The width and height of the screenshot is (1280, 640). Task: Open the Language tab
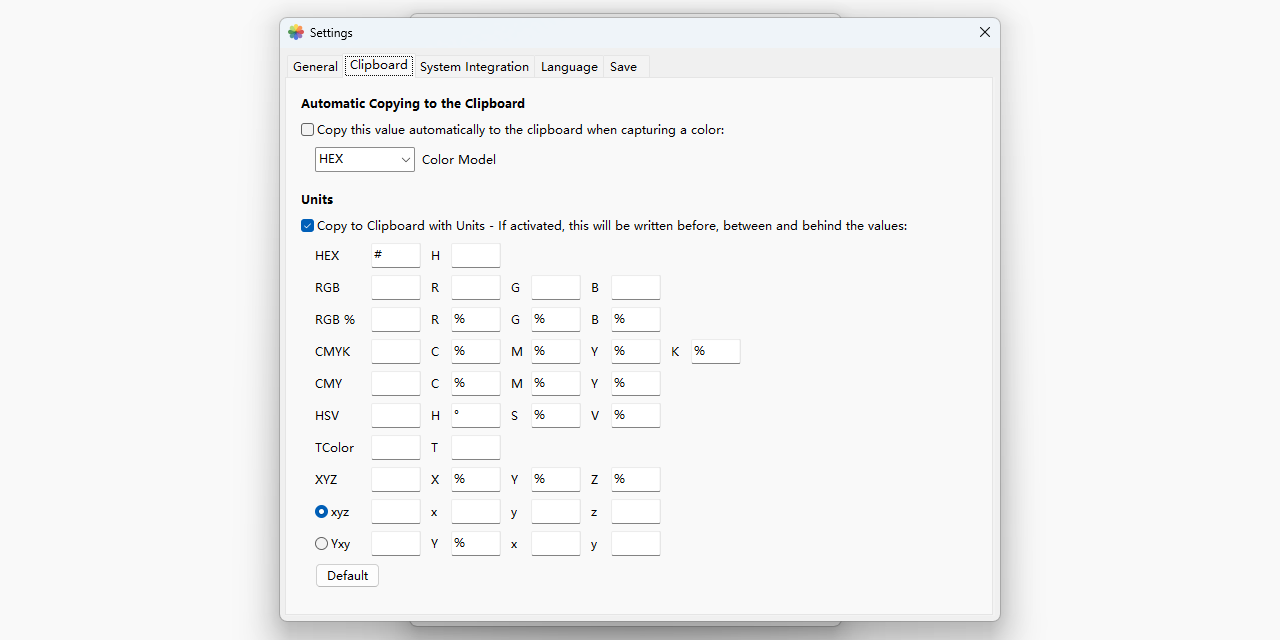pyautogui.click(x=569, y=67)
